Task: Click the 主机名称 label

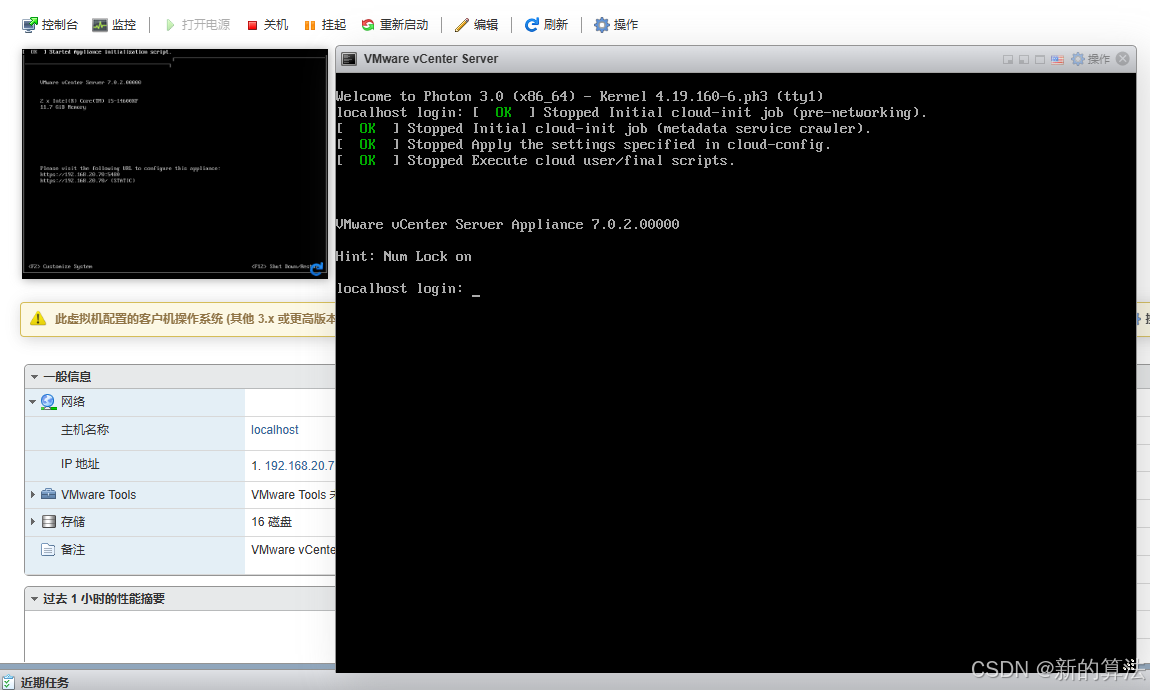Action: [84, 430]
